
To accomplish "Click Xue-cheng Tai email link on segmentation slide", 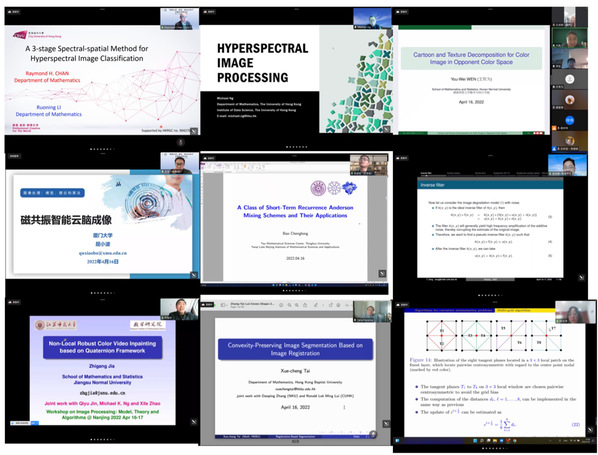I will [295, 389].
